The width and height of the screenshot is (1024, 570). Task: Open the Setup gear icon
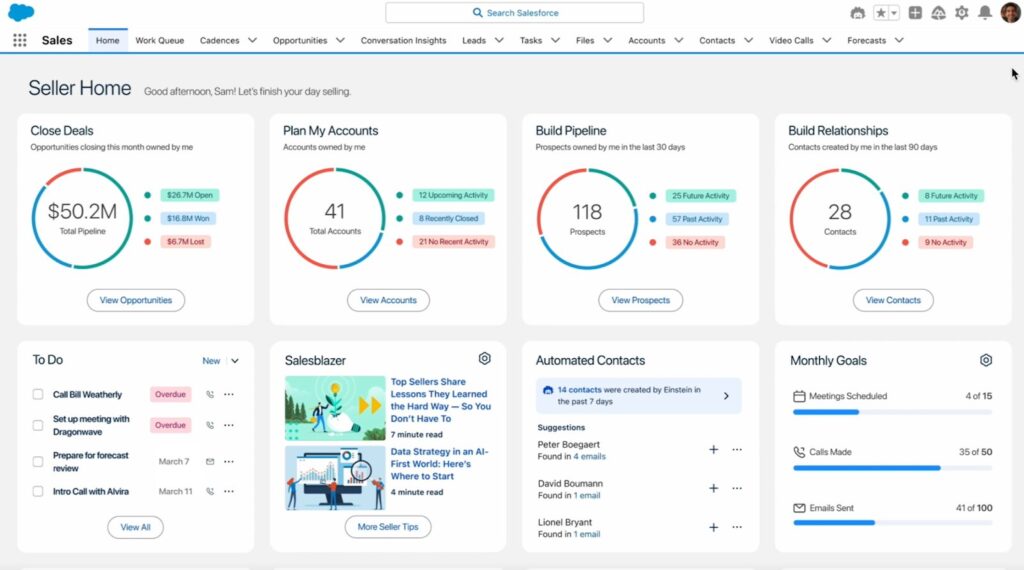click(x=961, y=13)
